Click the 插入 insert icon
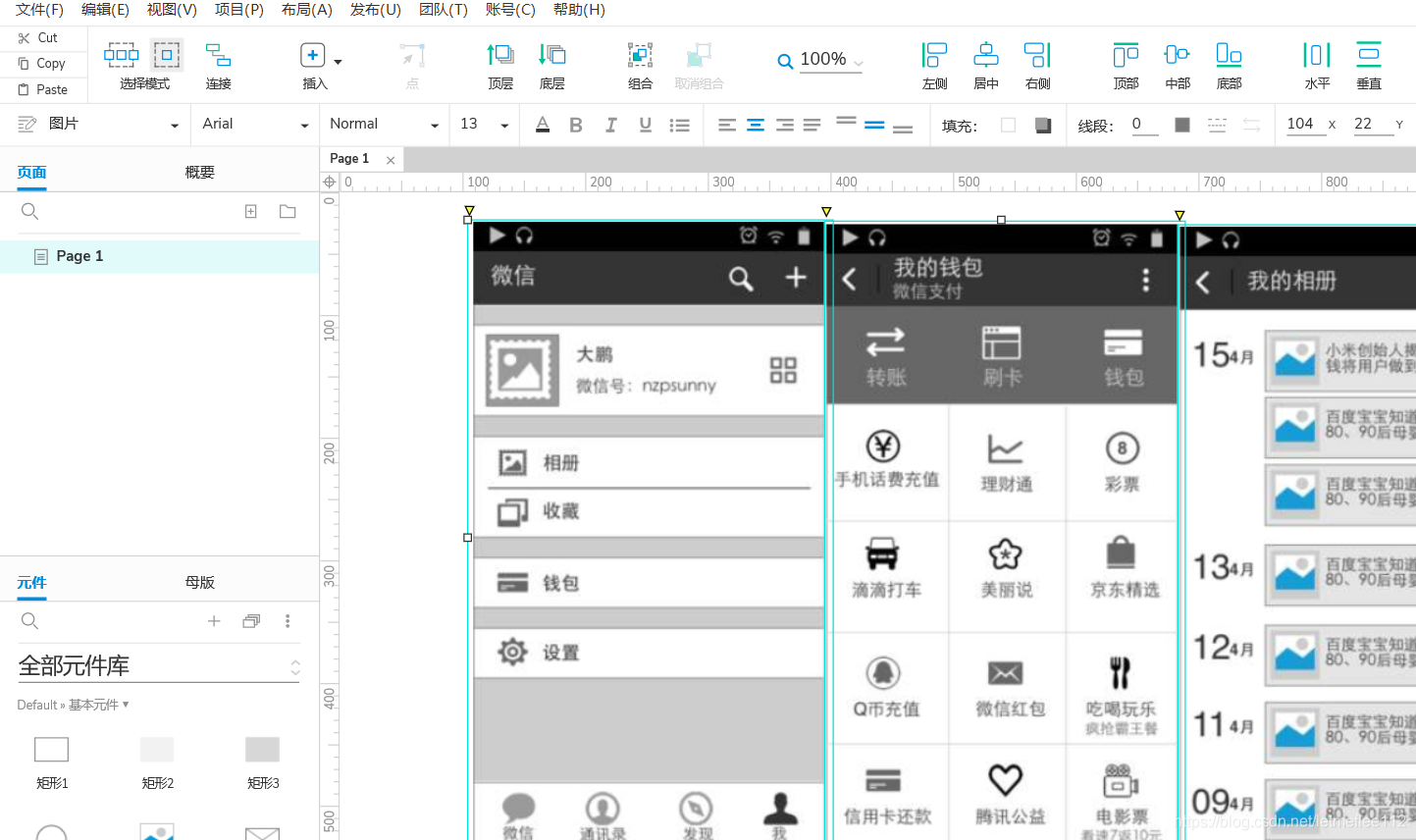The width and height of the screenshot is (1416, 840). [x=313, y=56]
